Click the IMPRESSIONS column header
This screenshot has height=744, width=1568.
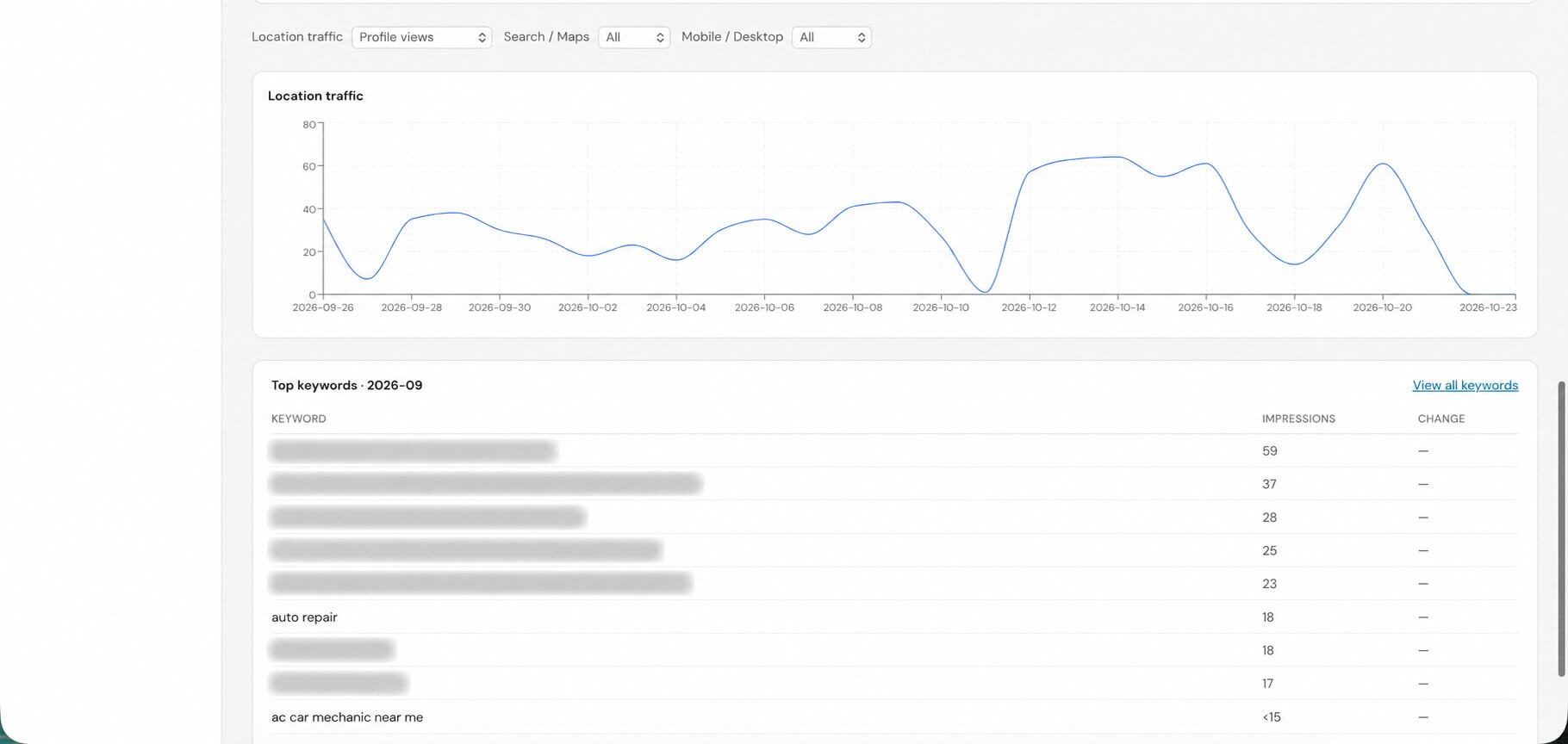pos(1298,418)
